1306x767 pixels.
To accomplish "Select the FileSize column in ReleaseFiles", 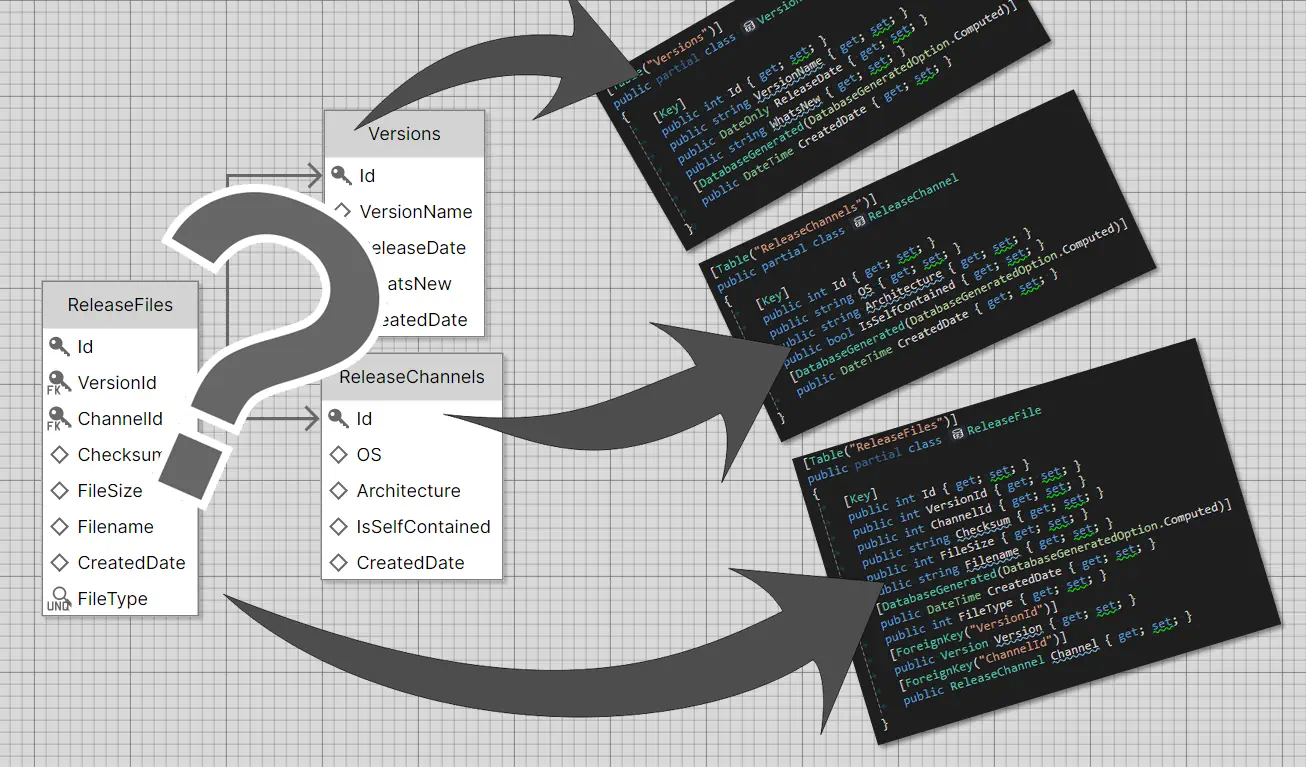I will pyautogui.click(x=110, y=491).
